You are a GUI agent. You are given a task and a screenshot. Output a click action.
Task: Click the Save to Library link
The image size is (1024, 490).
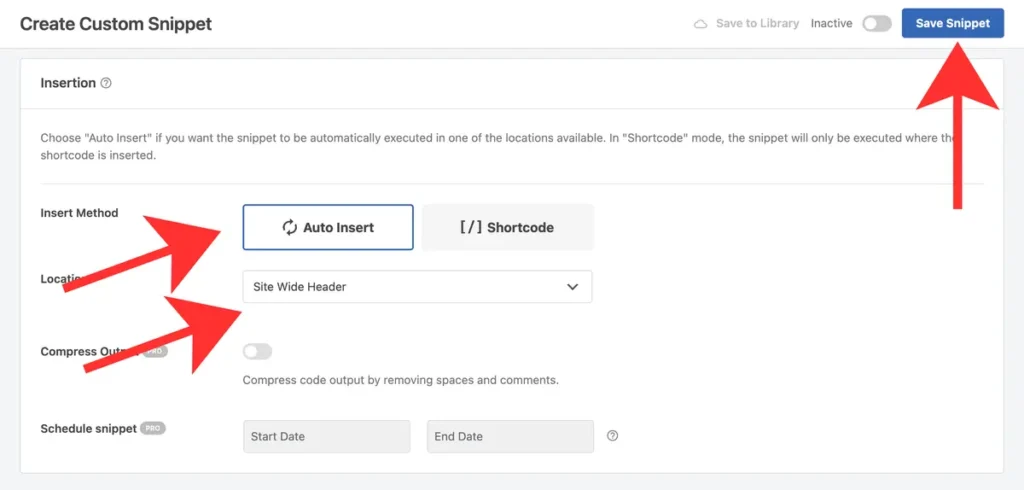757,24
